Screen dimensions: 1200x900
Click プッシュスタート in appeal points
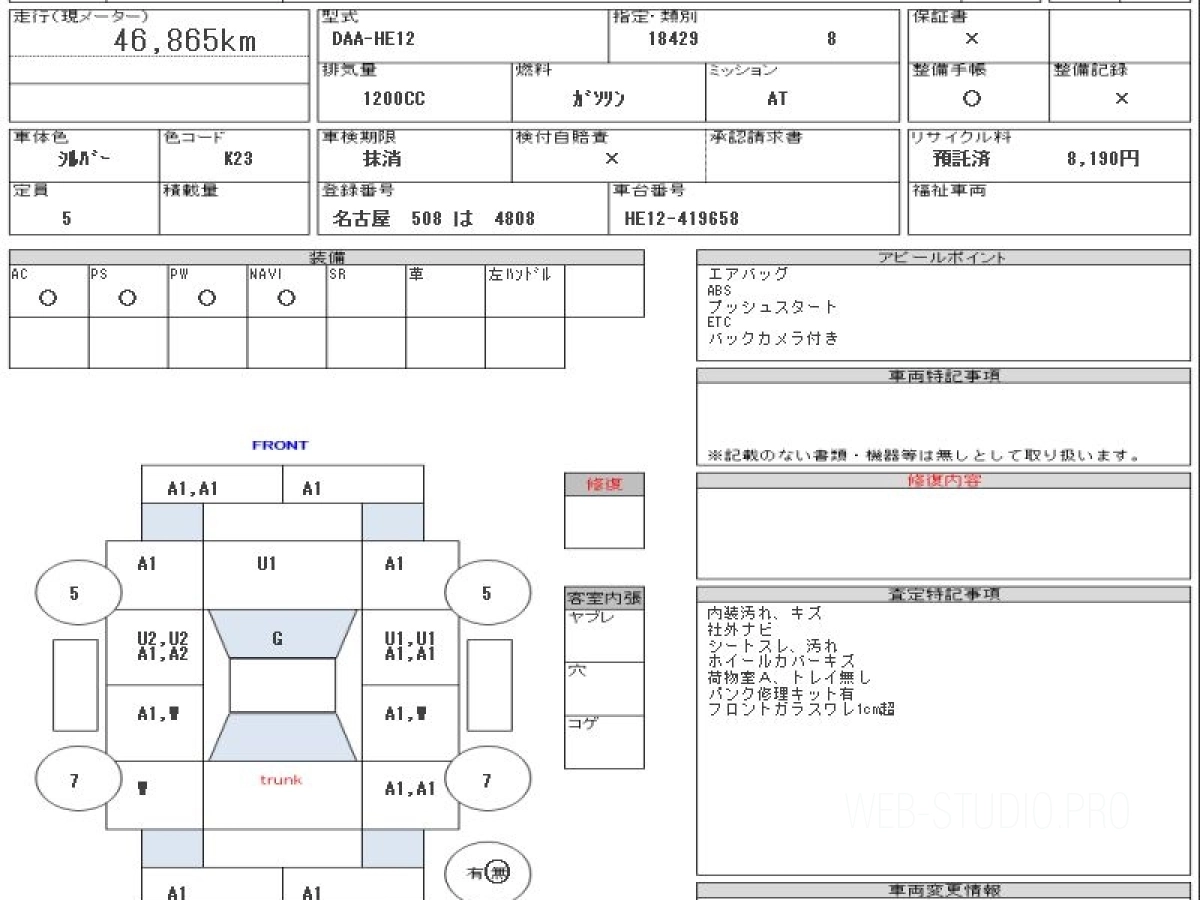pyautogui.click(x=772, y=306)
